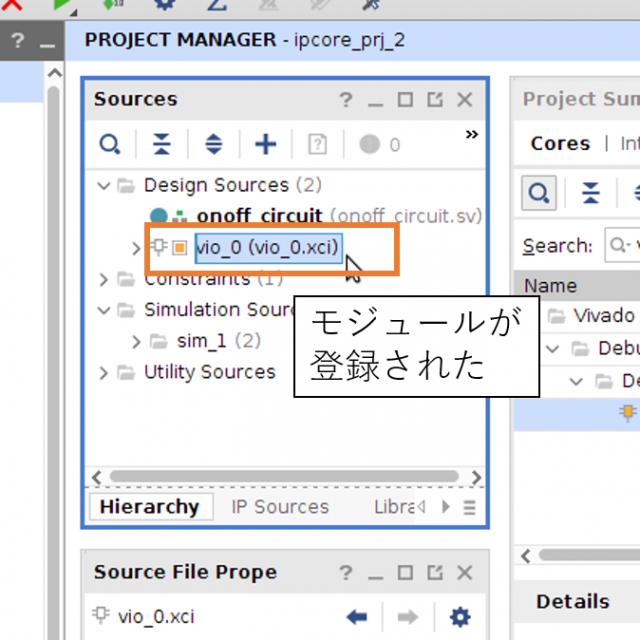Screen dimensions: 640x640
Task: Click the search icon in Sources panel
Action: (x=108, y=145)
